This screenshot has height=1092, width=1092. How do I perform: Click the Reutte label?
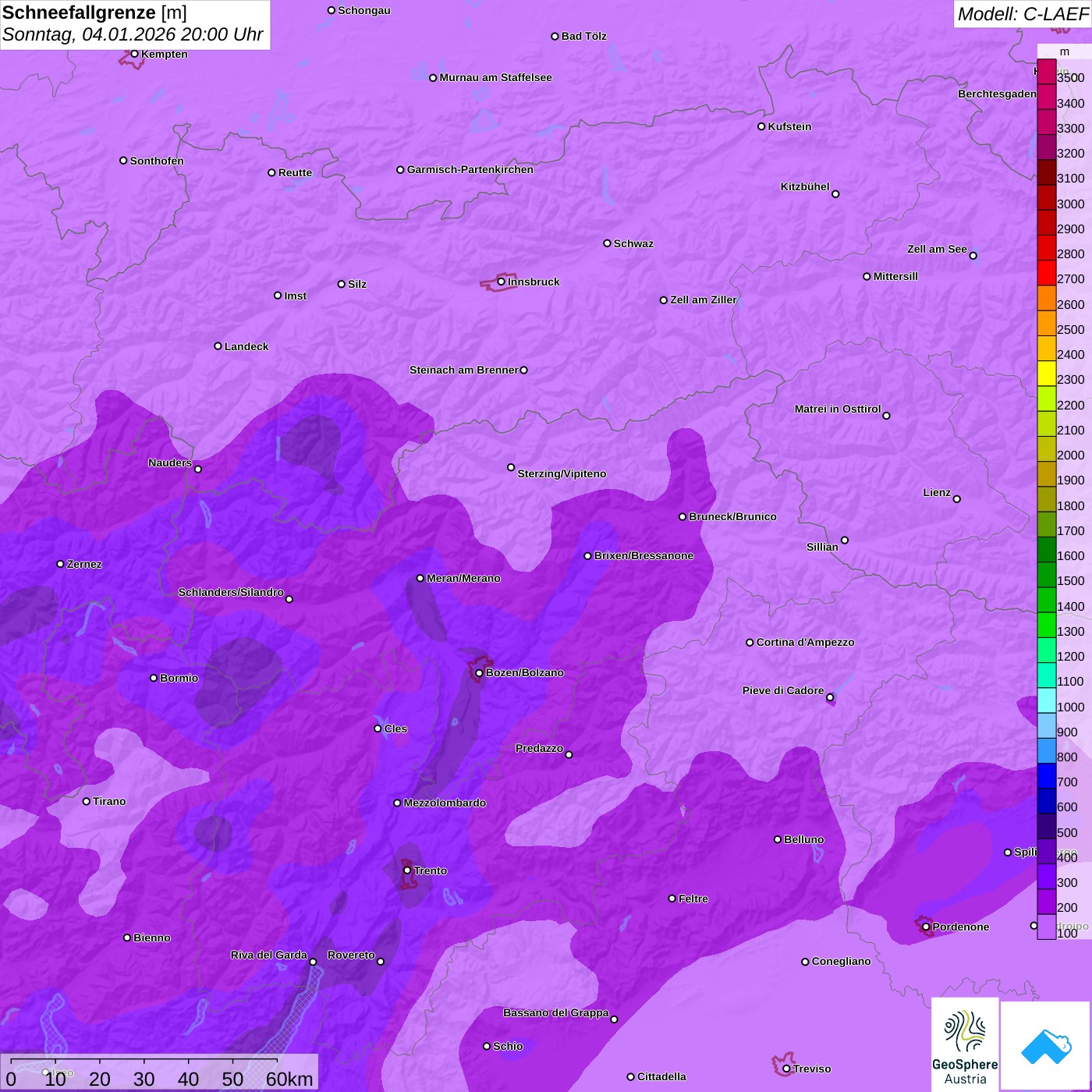[x=295, y=172]
